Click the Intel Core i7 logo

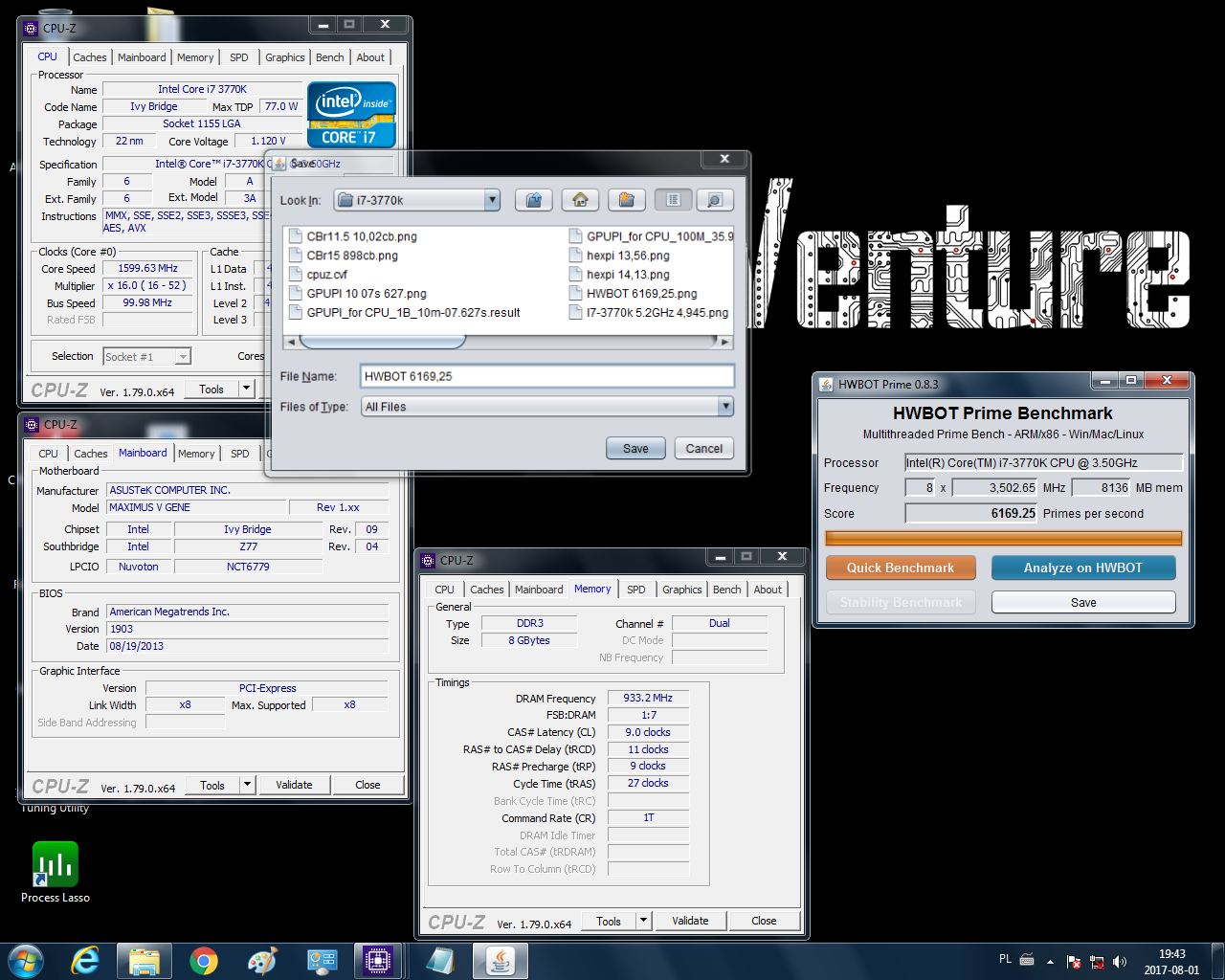(x=351, y=116)
